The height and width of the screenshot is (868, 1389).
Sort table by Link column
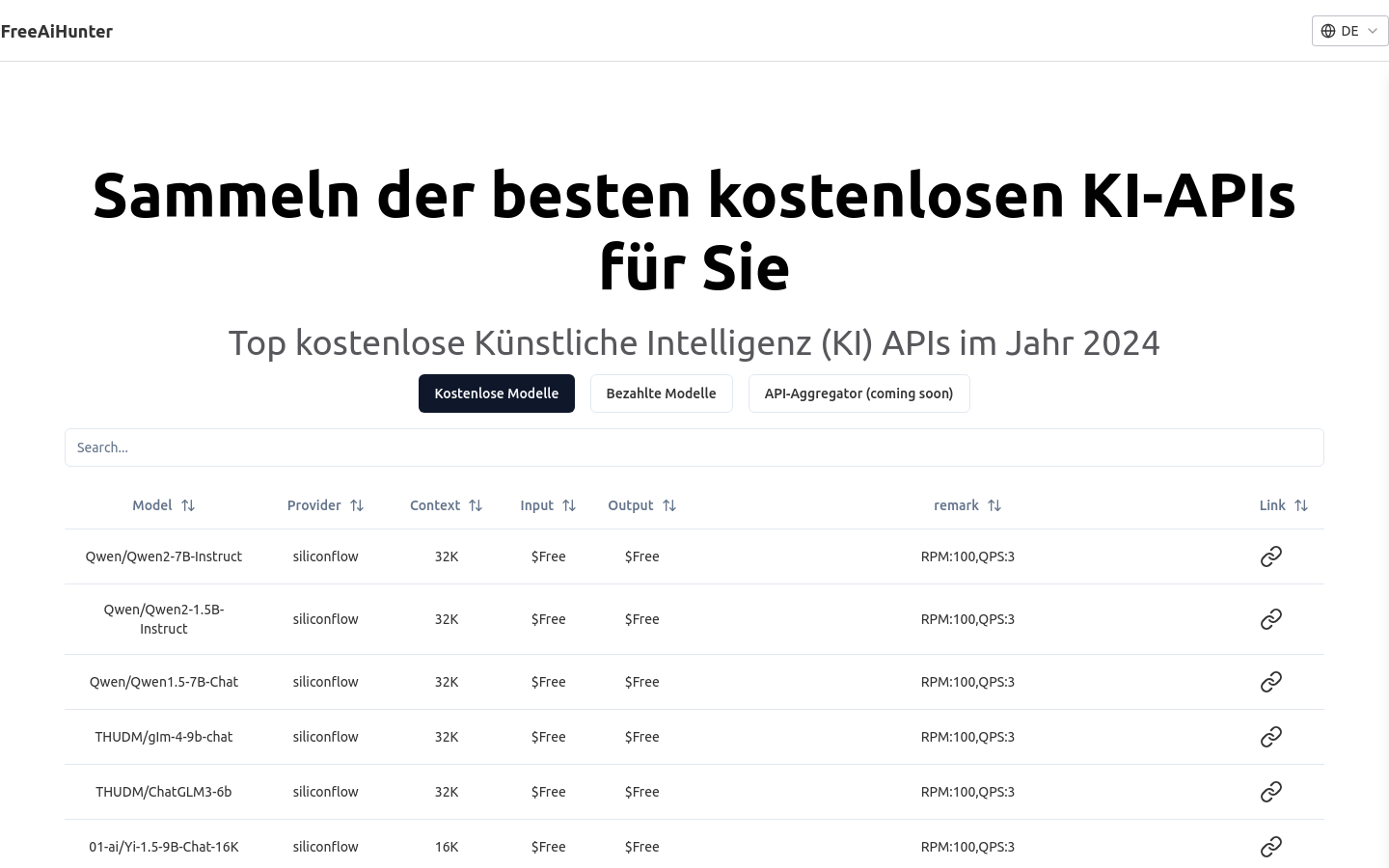tap(1284, 505)
